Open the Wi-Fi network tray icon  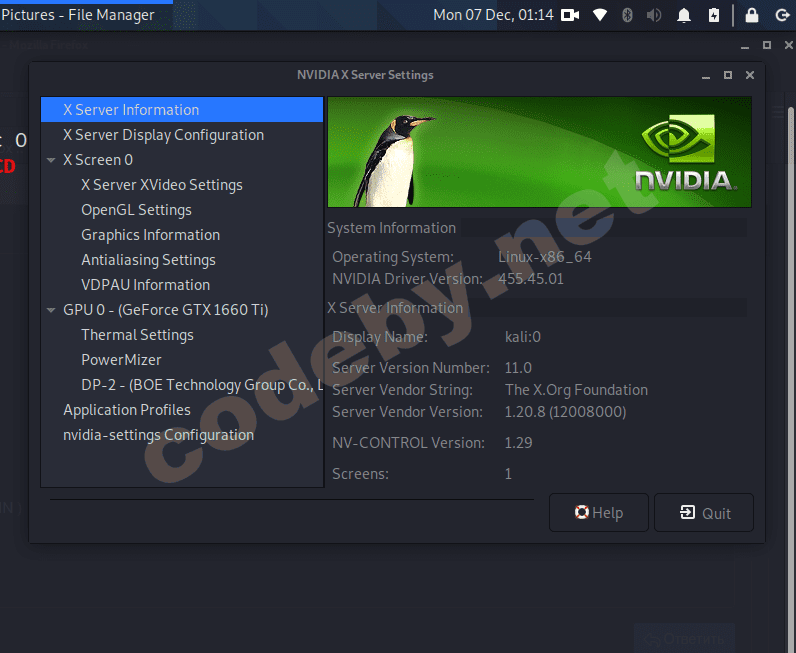click(600, 15)
